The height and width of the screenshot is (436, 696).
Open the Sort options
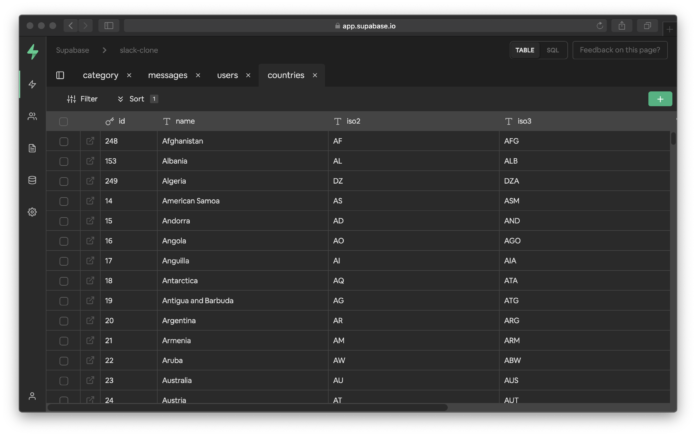coord(137,99)
